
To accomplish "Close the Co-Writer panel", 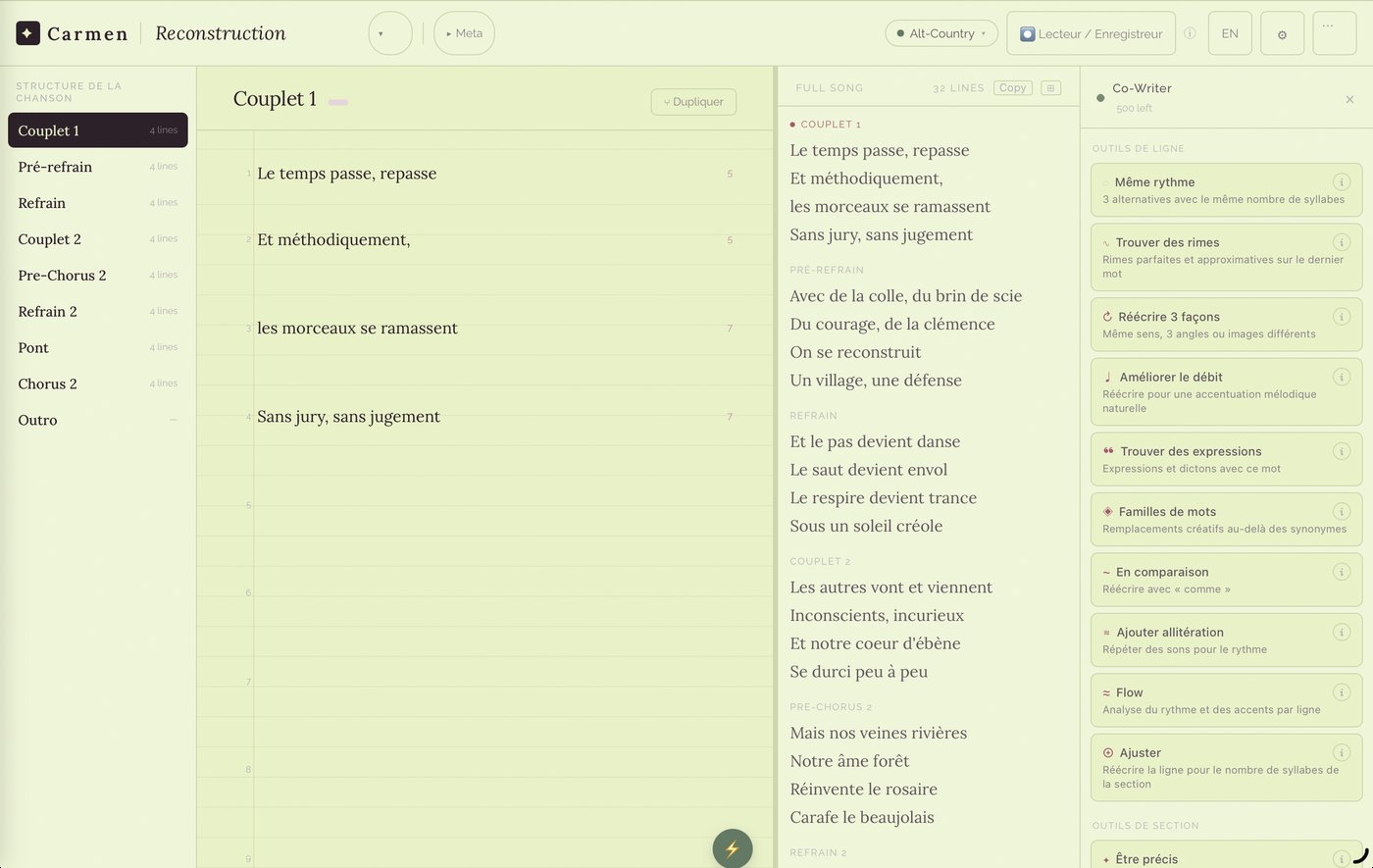I will (x=1349, y=99).
